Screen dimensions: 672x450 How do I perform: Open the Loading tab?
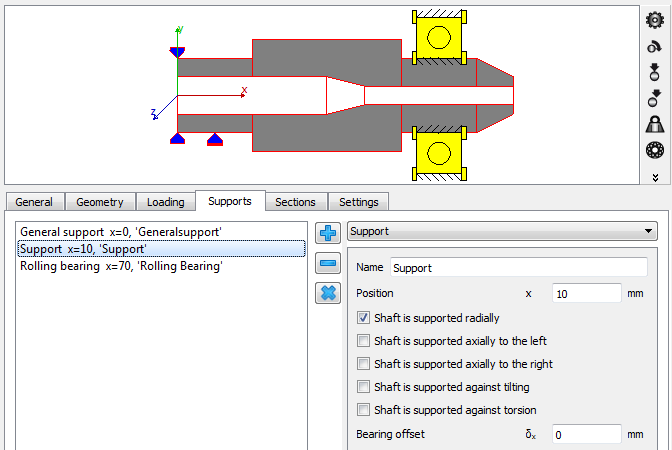165,202
